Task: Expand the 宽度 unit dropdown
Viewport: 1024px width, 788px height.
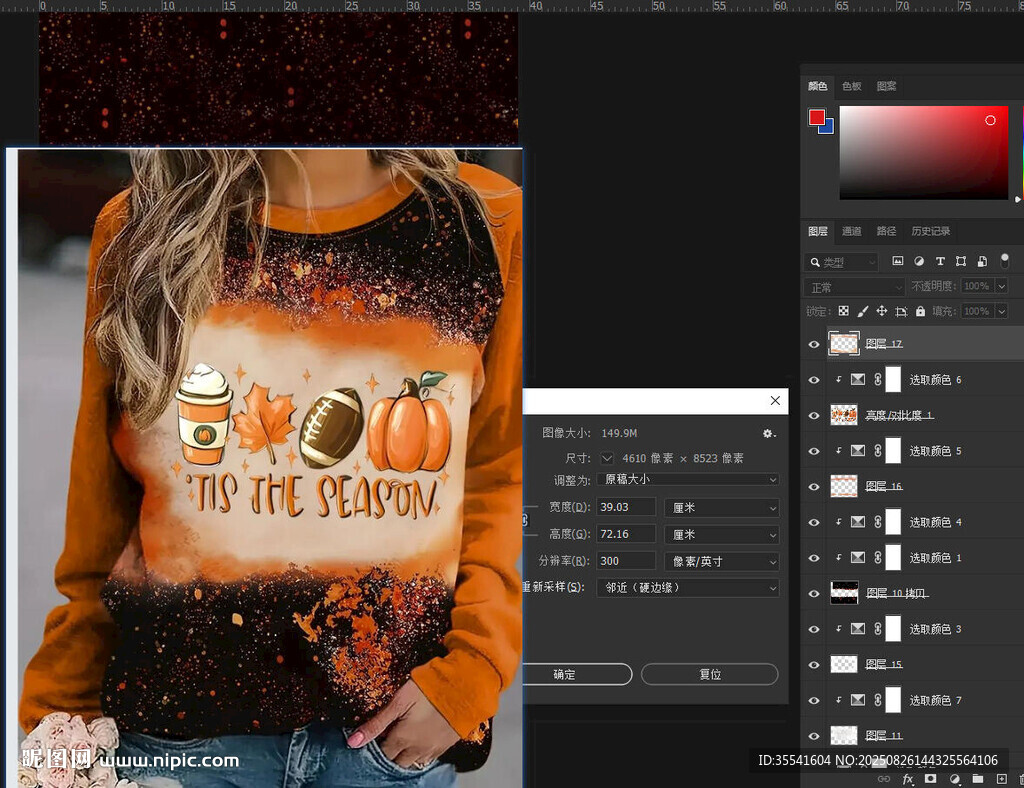Action: click(721, 508)
